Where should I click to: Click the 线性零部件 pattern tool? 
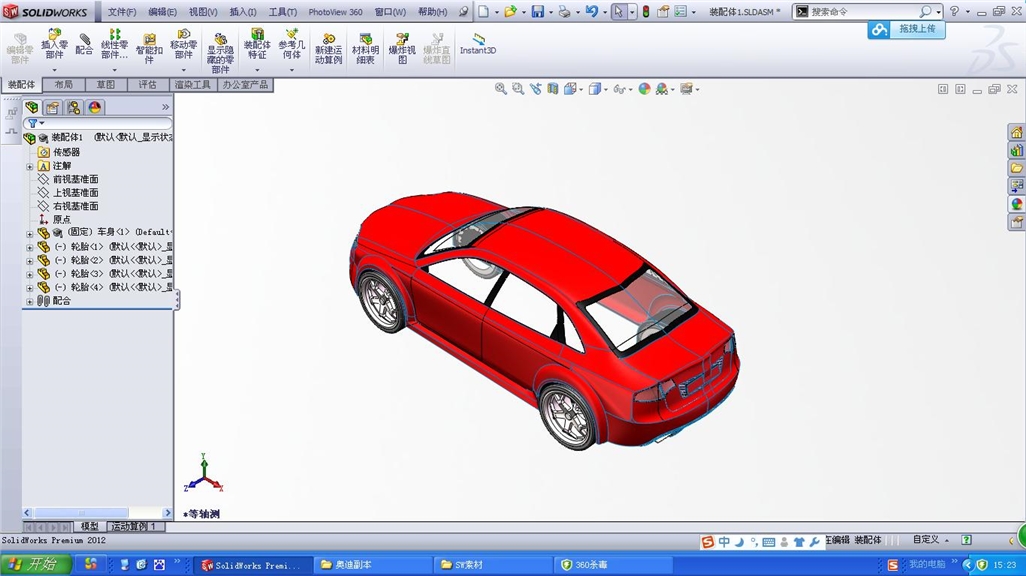[x=115, y=45]
